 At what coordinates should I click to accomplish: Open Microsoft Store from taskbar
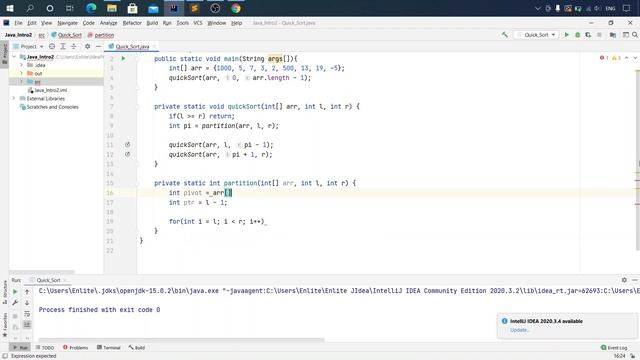point(132,8)
